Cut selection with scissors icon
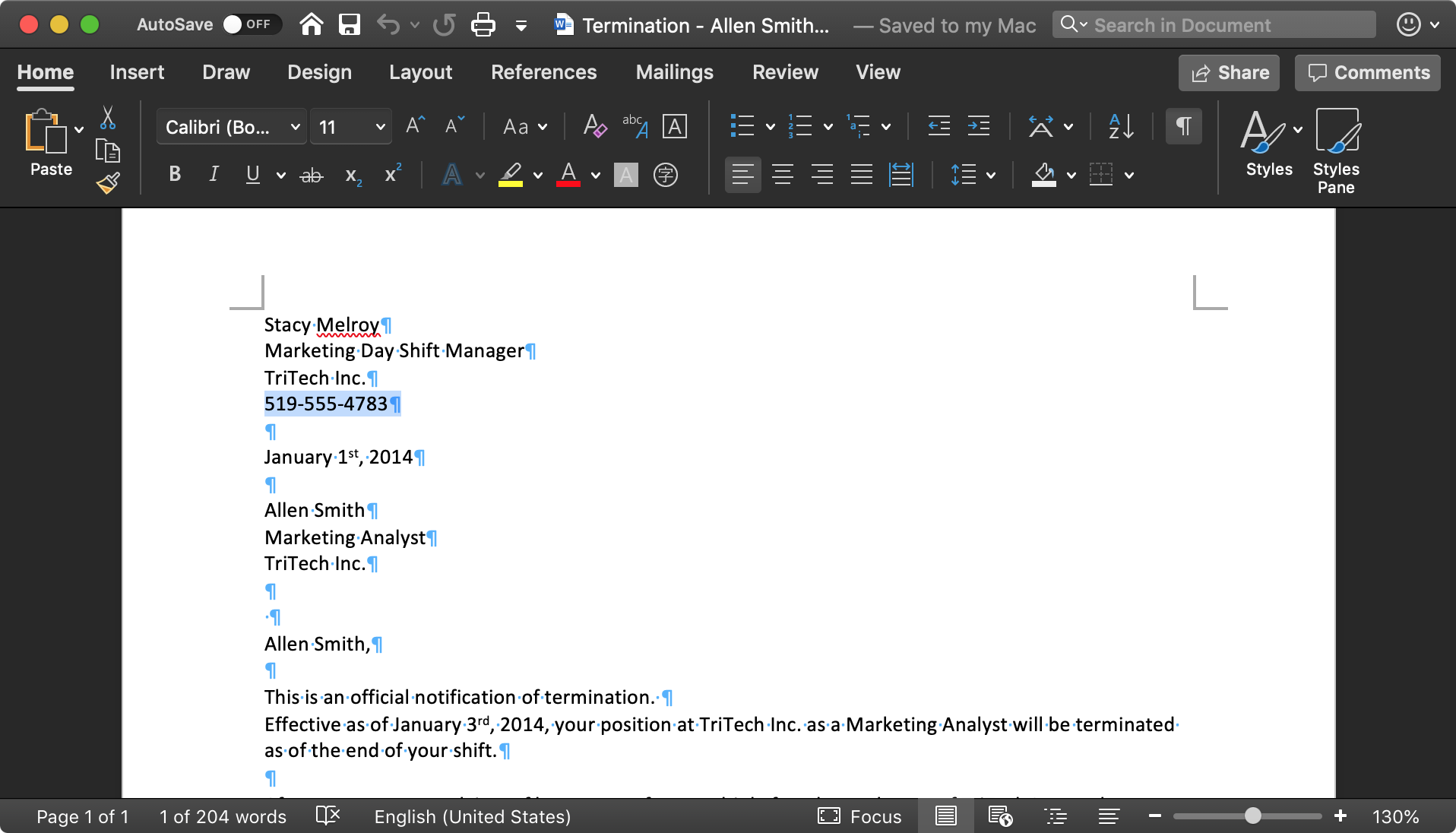The height and width of the screenshot is (833, 1456). click(x=108, y=117)
